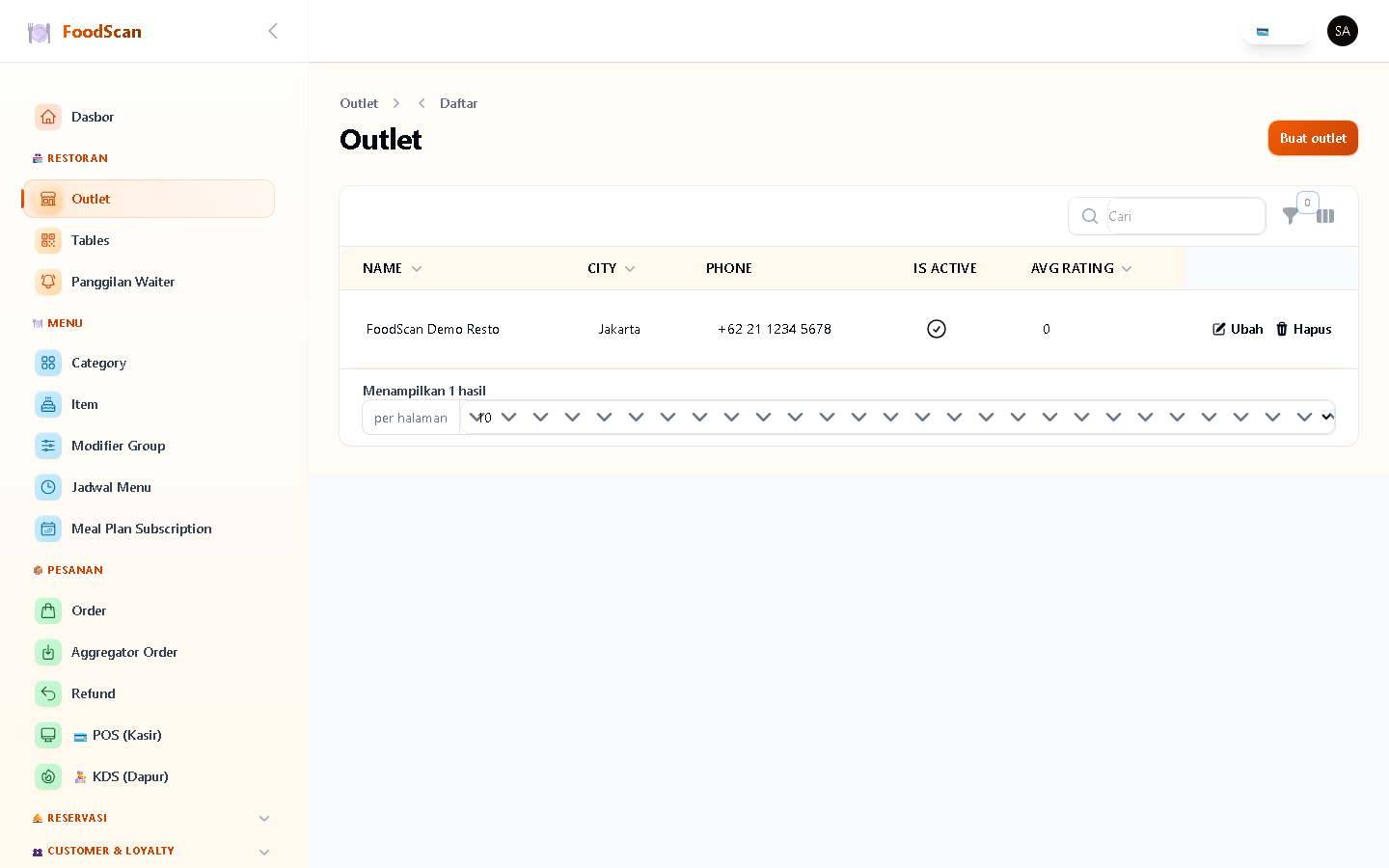Open the per halaman dropdown
Image resolution: width=1389 pixels, height=868 pixels.
tap(897, 418)
